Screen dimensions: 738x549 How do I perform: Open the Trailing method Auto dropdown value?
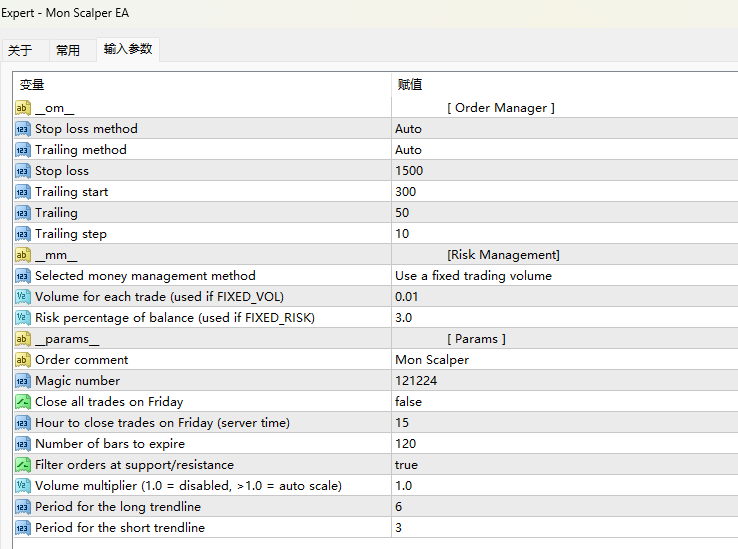tap(408, 150)
